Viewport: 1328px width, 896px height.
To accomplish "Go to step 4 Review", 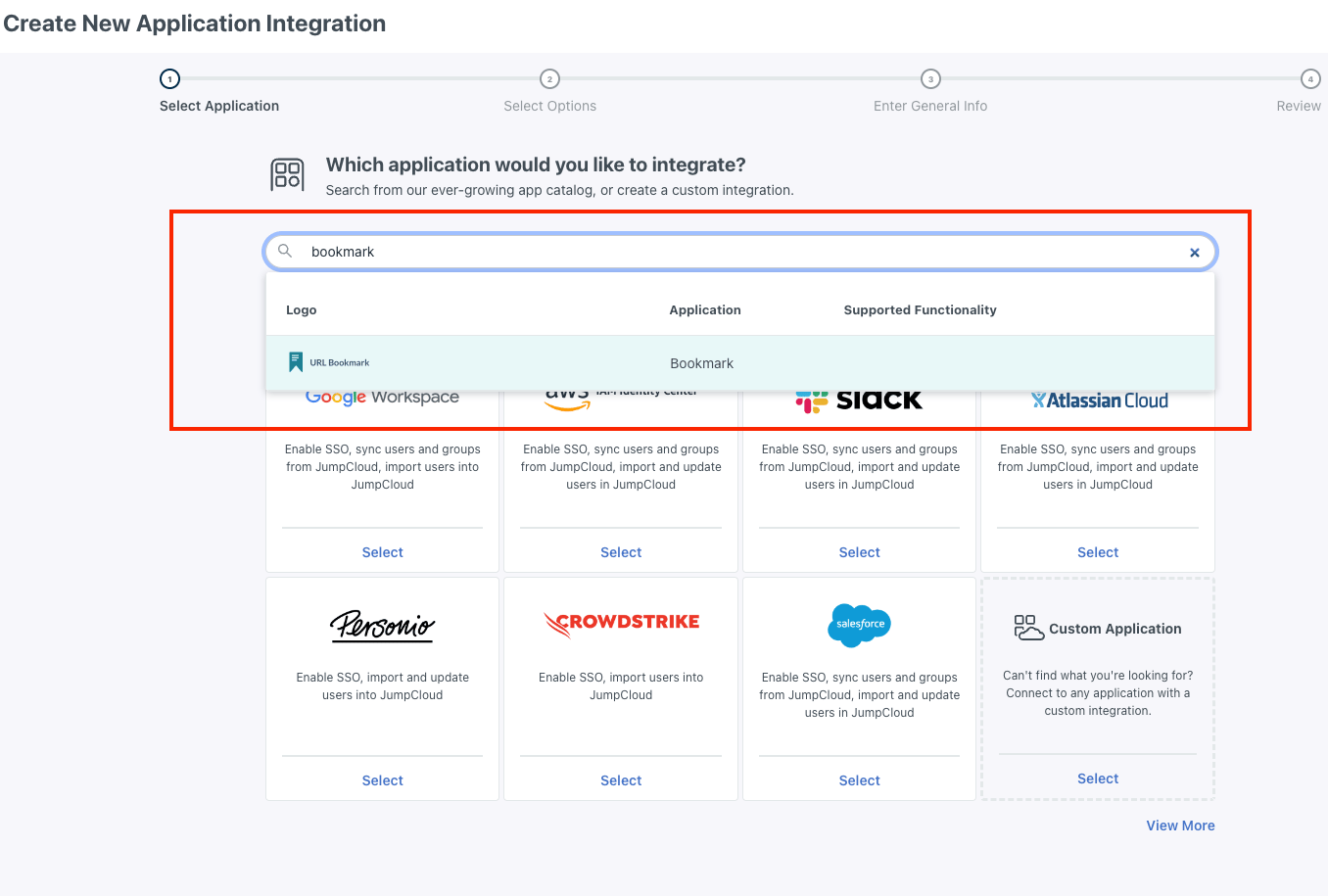I will [x=1309, y=79].
